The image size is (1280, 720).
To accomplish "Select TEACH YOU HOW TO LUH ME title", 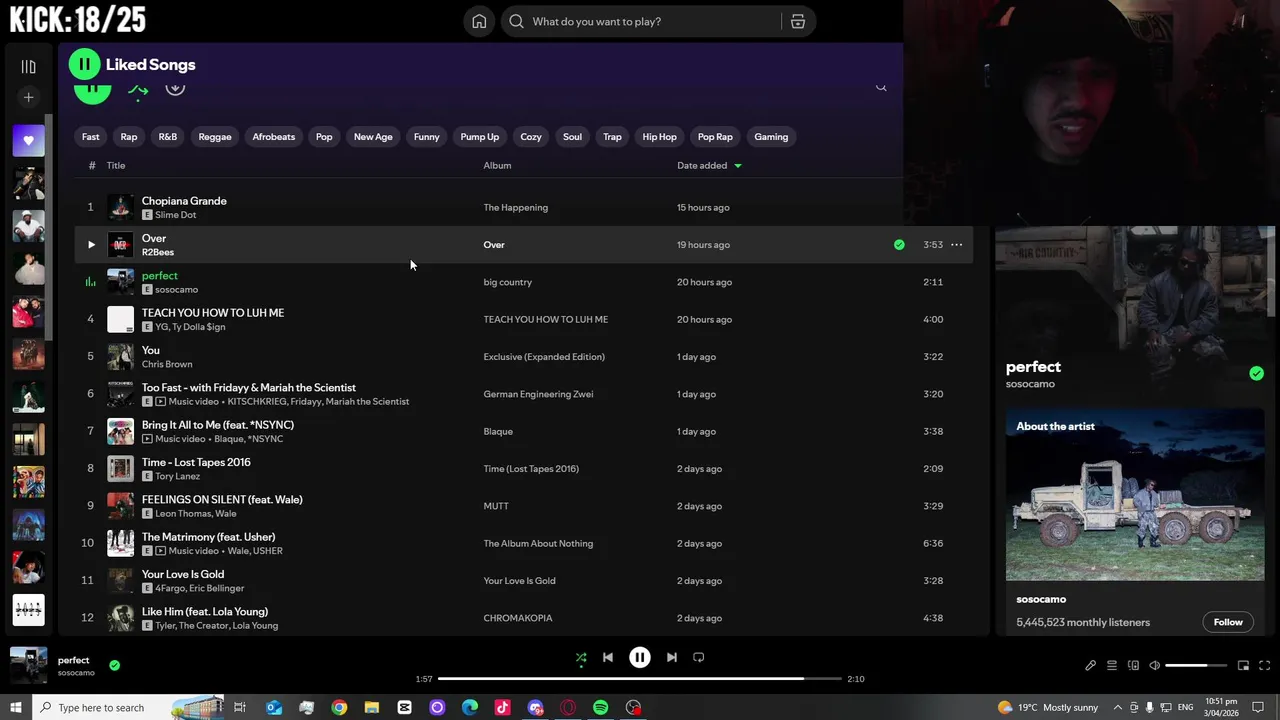I will tap(213, 313).
